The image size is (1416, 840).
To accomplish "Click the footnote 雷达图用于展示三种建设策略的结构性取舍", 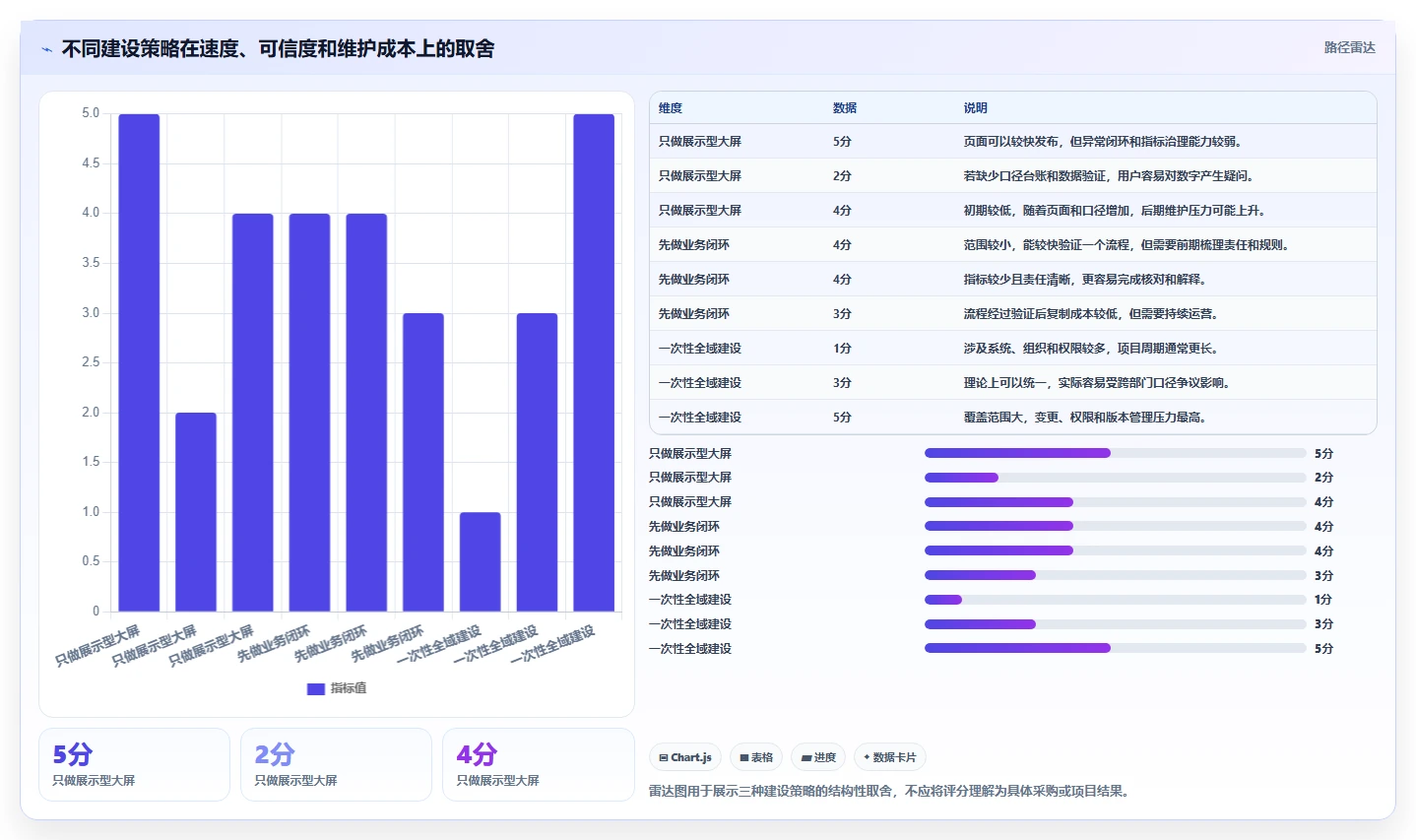I will [888, 791].
